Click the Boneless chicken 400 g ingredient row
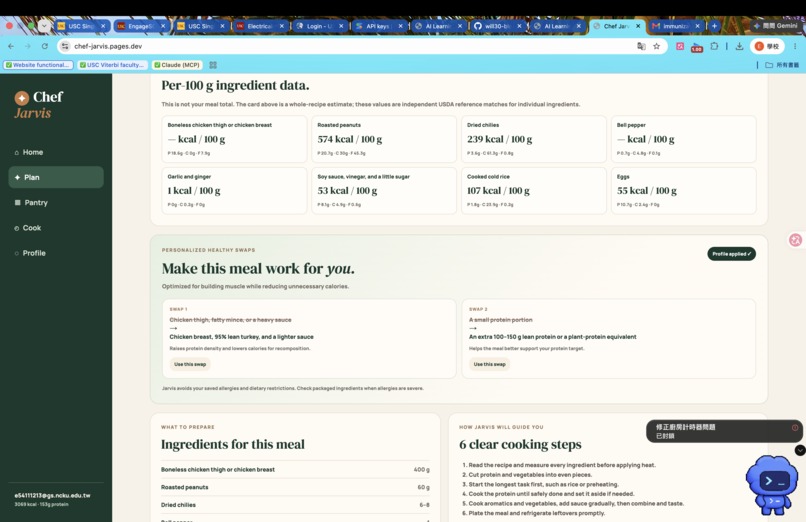This screenshot has height=522, width=806. (295, 470)
